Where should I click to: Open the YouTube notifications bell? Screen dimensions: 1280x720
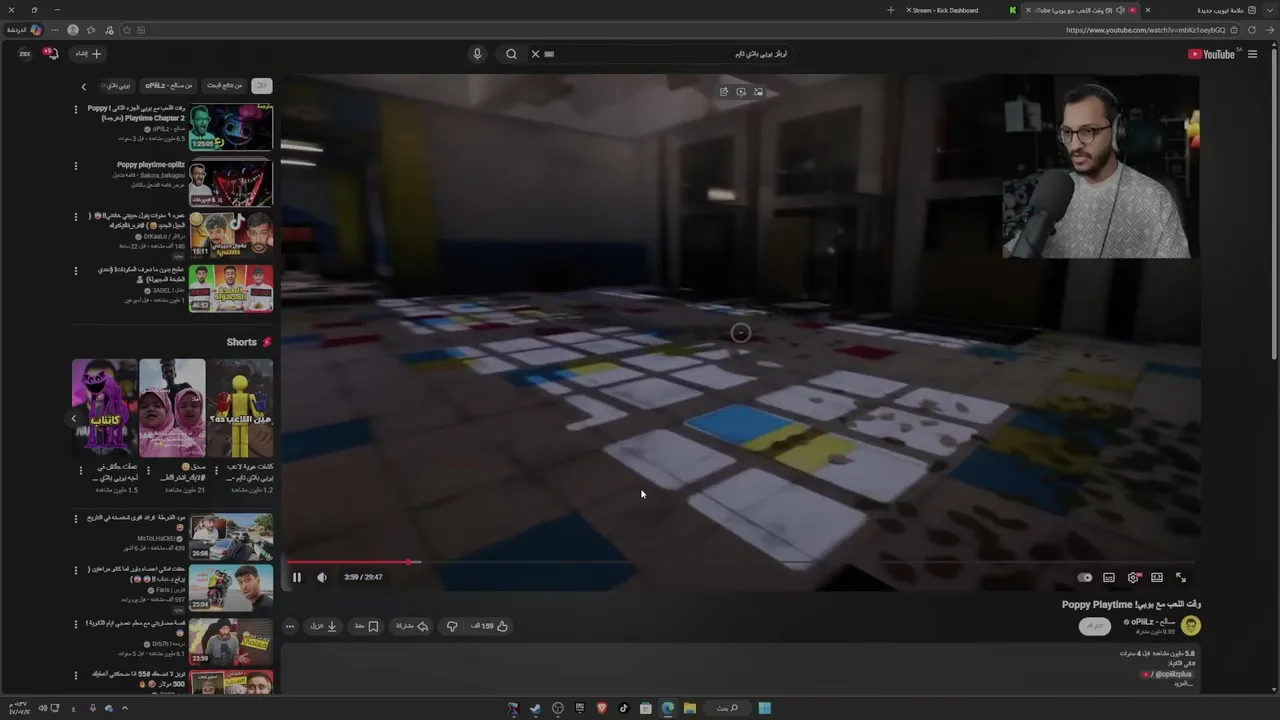point(53,54)
